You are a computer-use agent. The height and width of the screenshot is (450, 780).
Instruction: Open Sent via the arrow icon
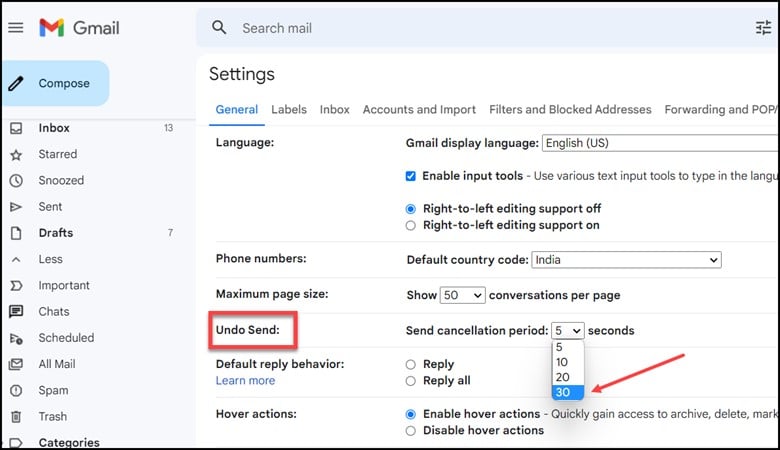pyautogui.click(x=16, y=207)
